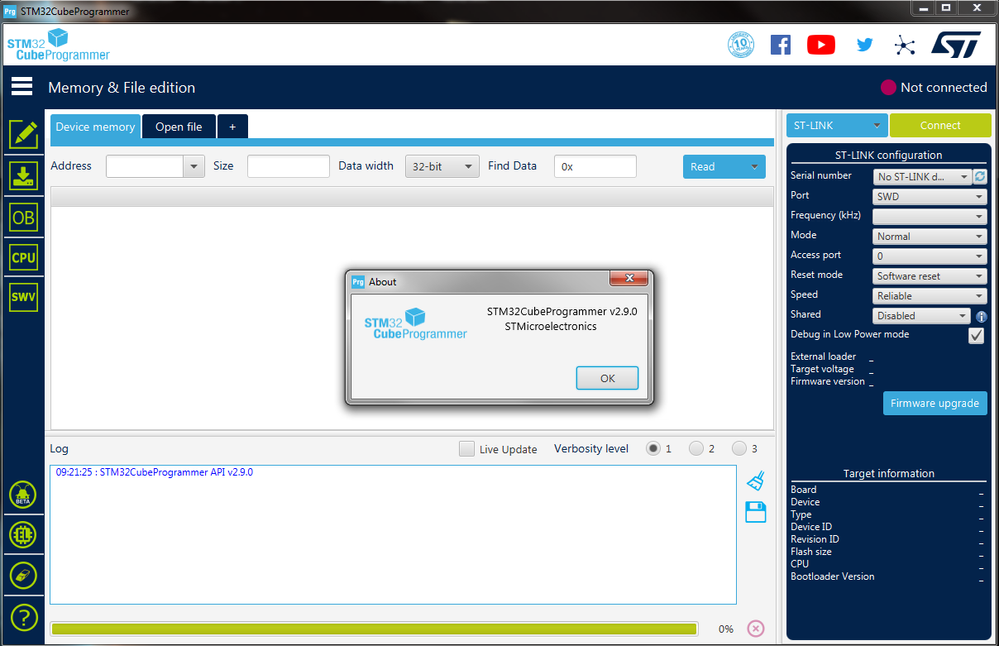
Task: Save the log with disk icon
Action: 756,512
